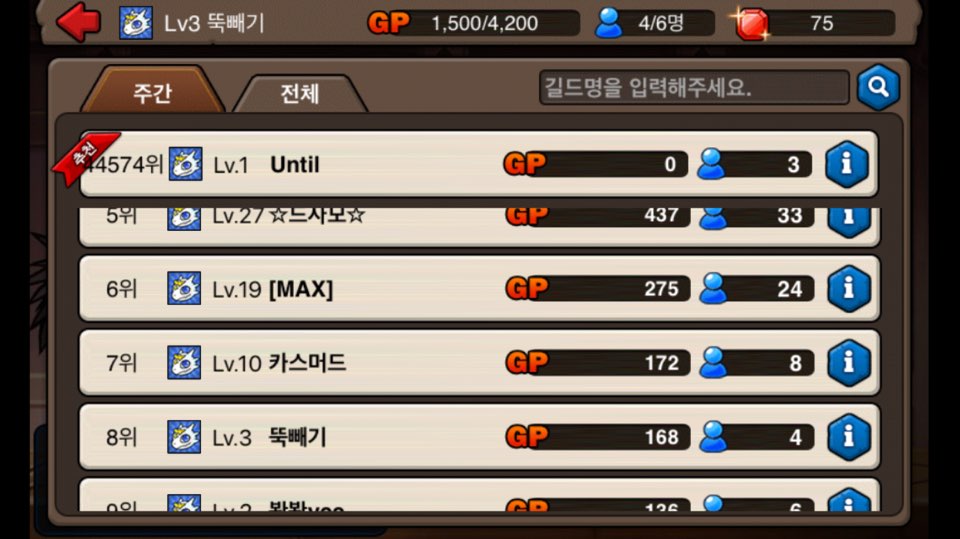Select the recommended Until guild row
The width and height of the screenshot is (960, 539).
pyautogui.click(x=478, y=164)
